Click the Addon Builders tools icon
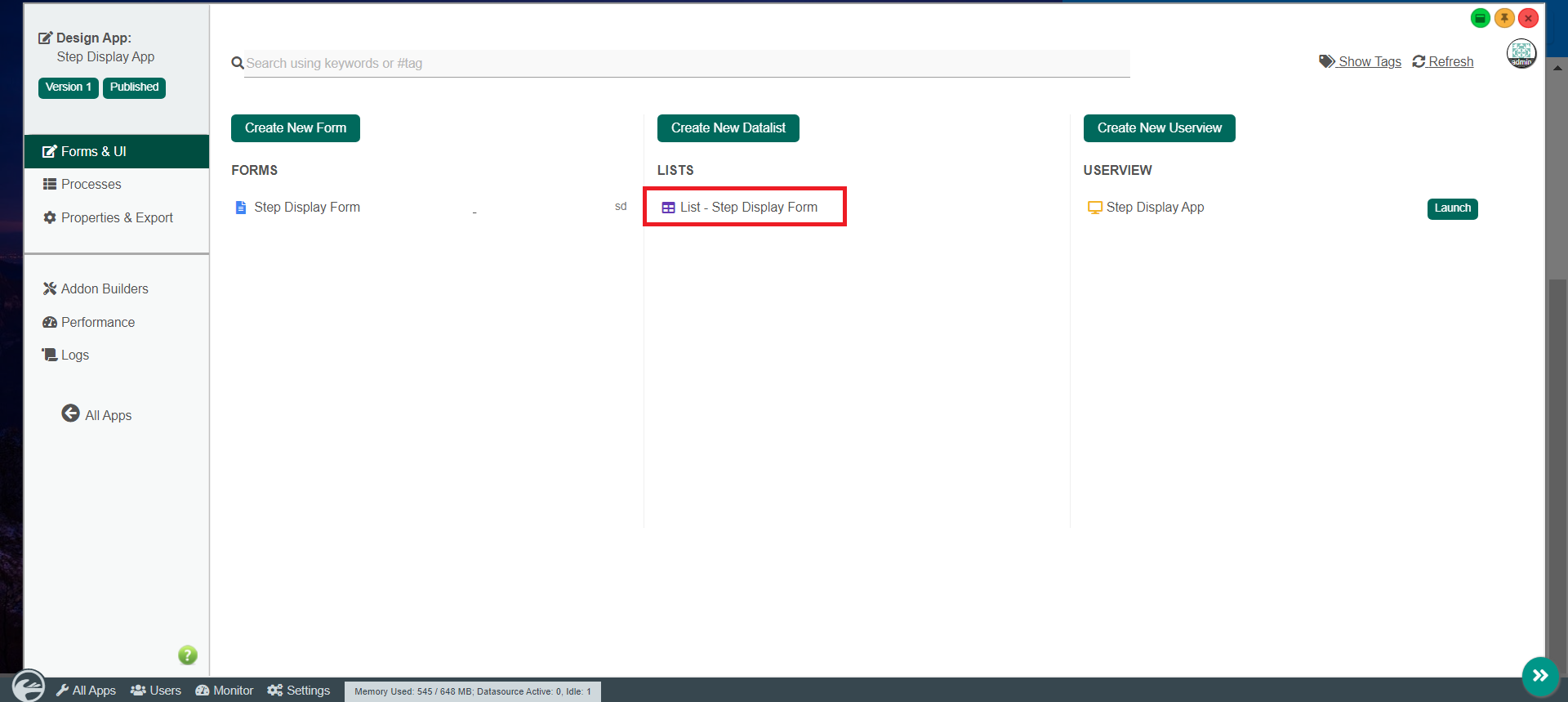This screenshot has height=702, width=1568. [50, 288]
